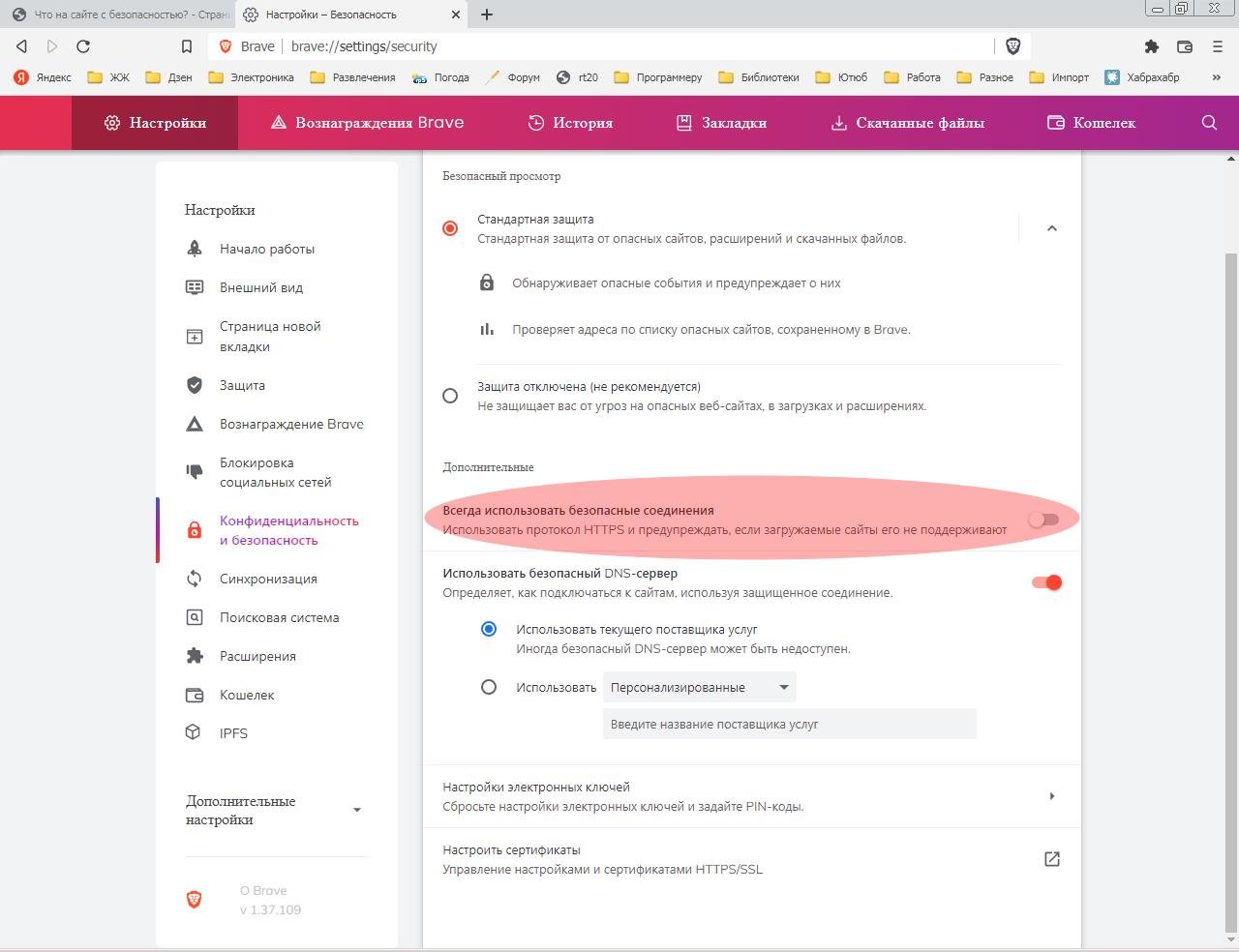Open the Дзен bookmark folder
The height and width of the screenshot is (952, 1239).
point(168,77)
